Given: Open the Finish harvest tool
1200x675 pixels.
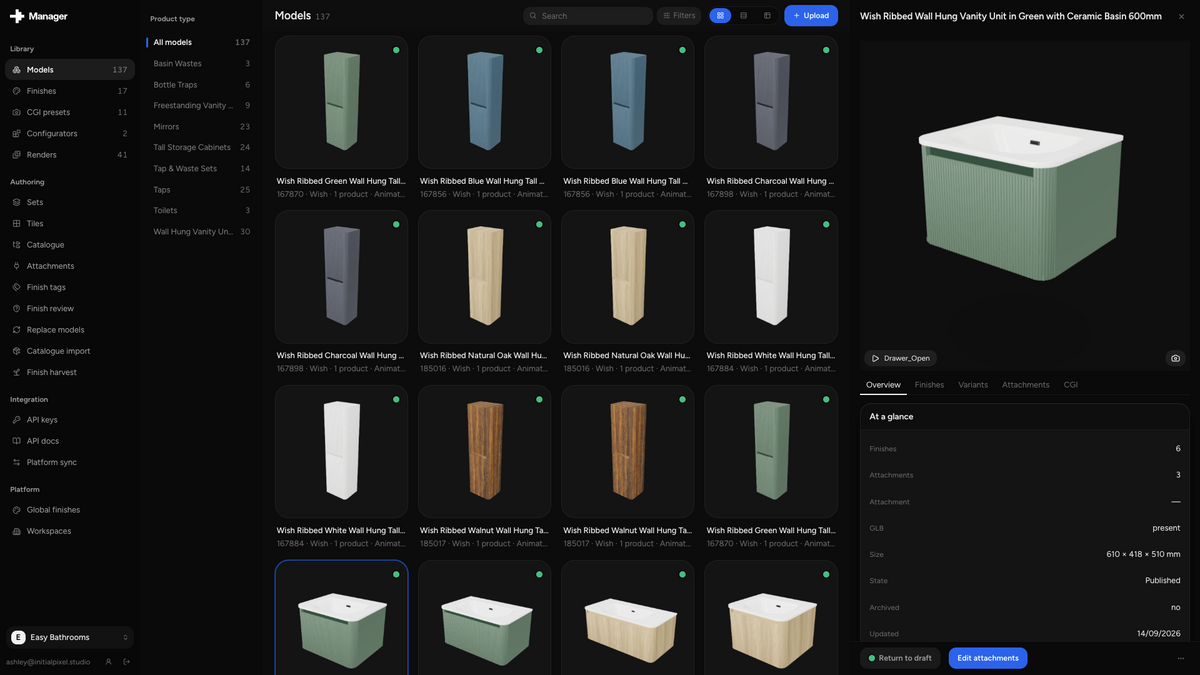Looking at the screenshot, I should coord(69,372).
